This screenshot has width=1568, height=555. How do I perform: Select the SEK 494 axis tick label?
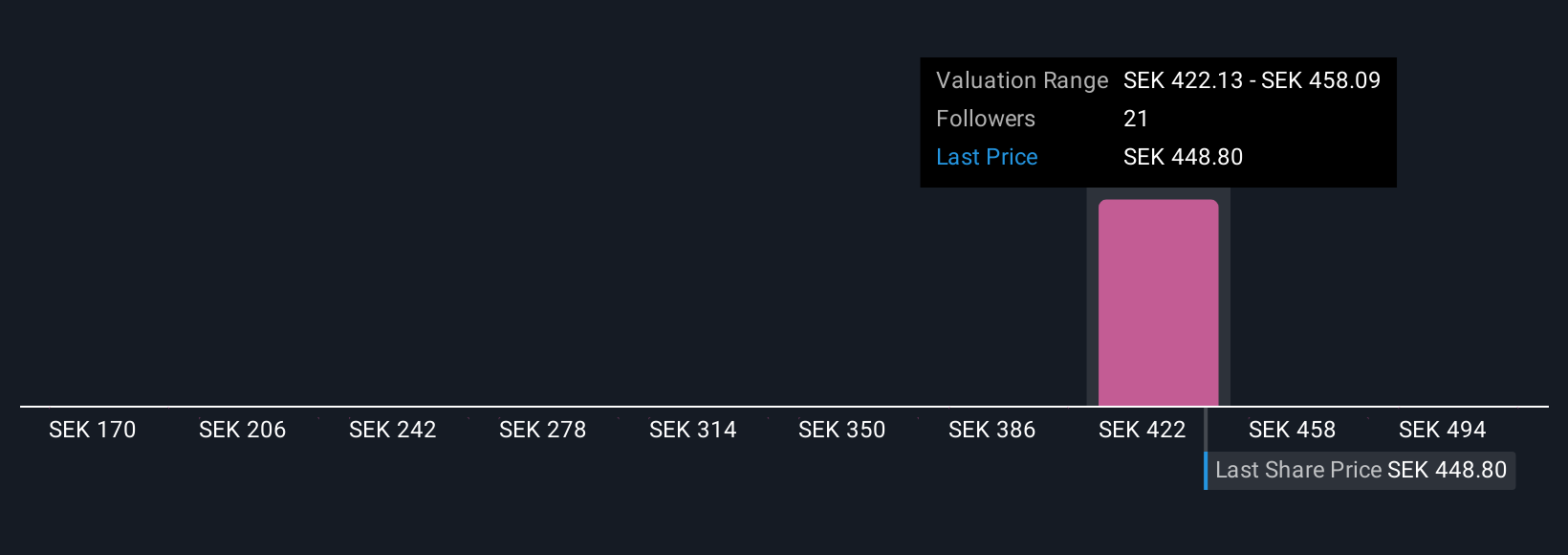(1443, 430)
